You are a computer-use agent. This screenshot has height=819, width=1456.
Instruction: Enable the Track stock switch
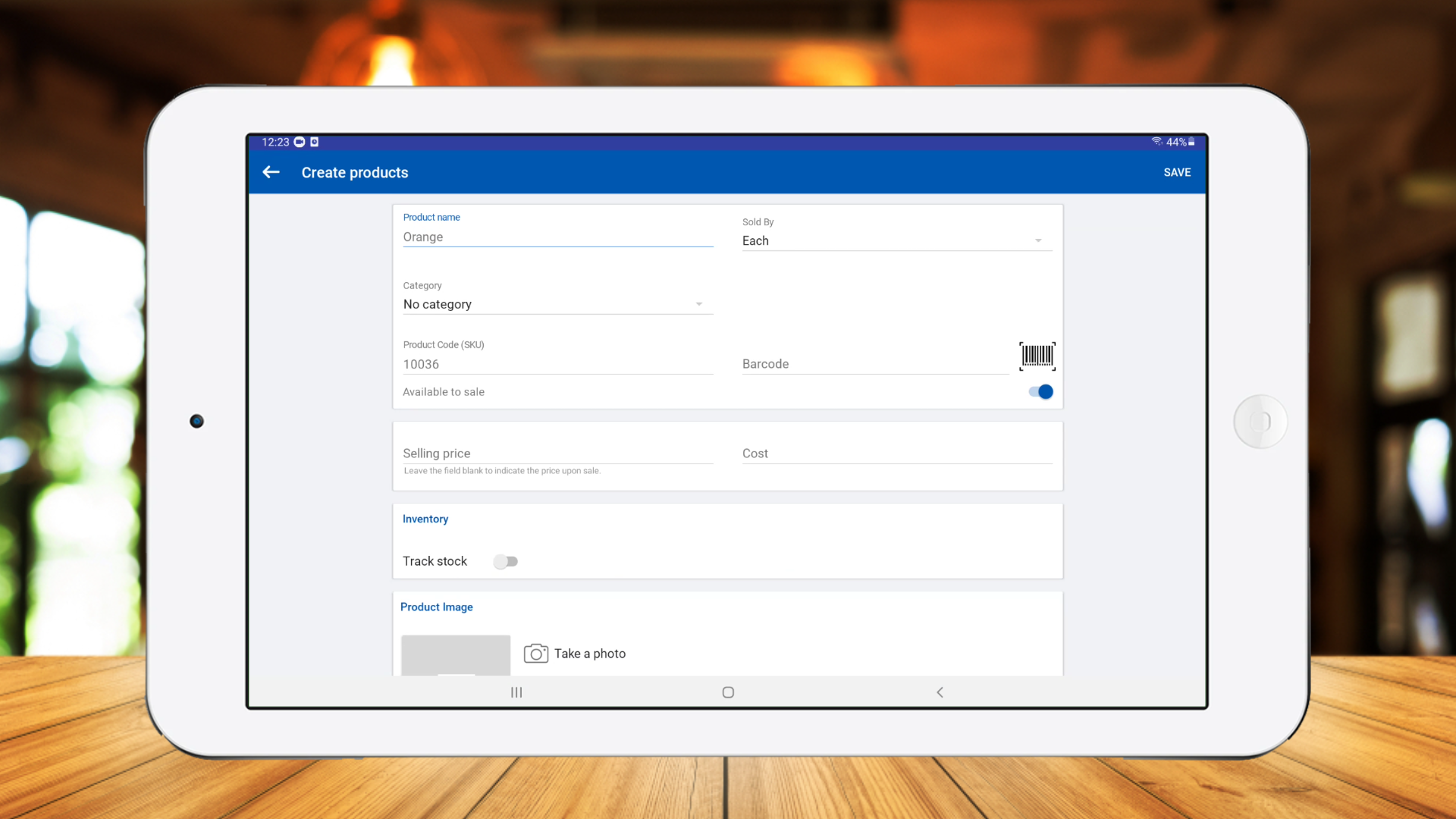click(505, 562)
